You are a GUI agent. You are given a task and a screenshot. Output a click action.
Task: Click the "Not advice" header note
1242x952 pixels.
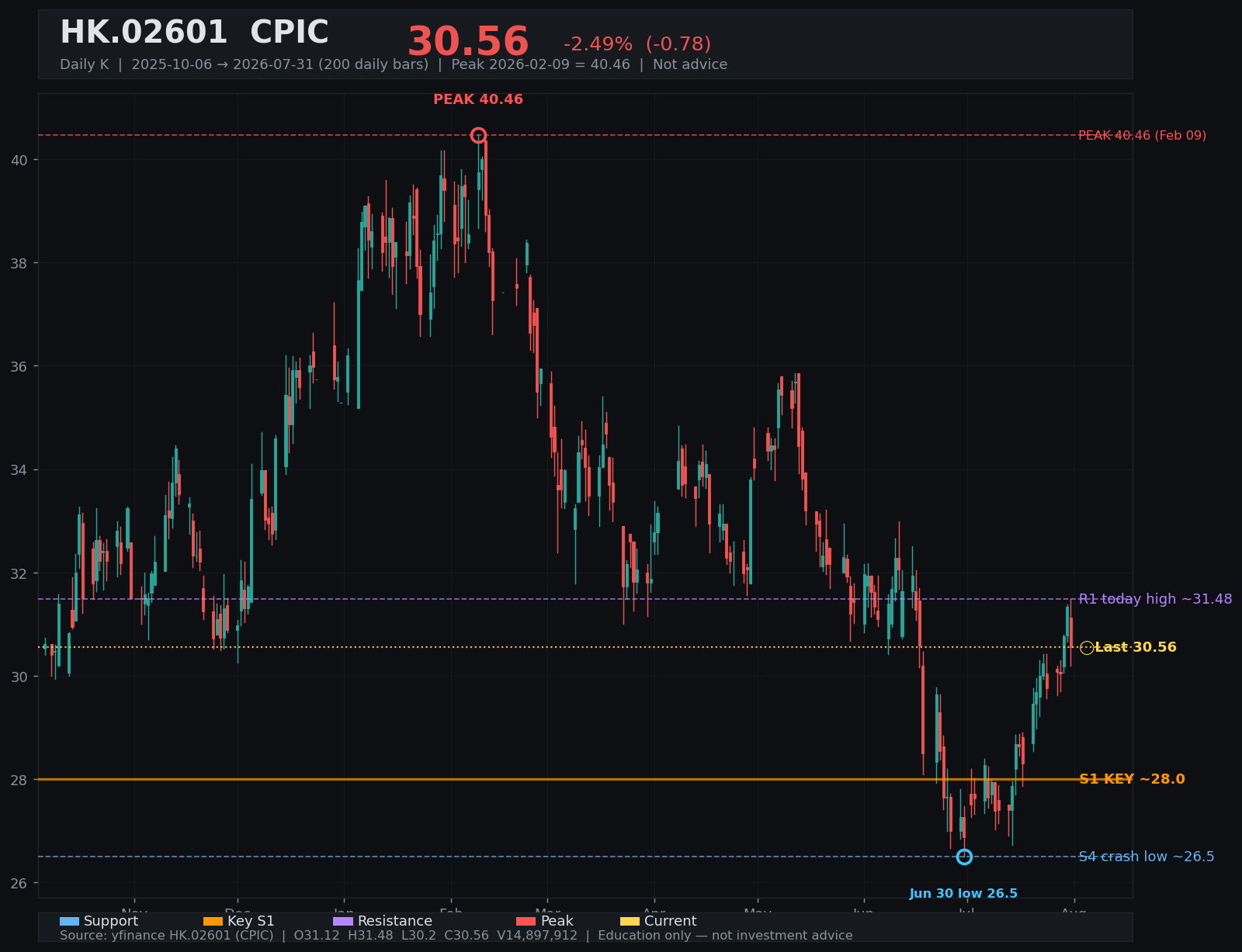point(690,64)
